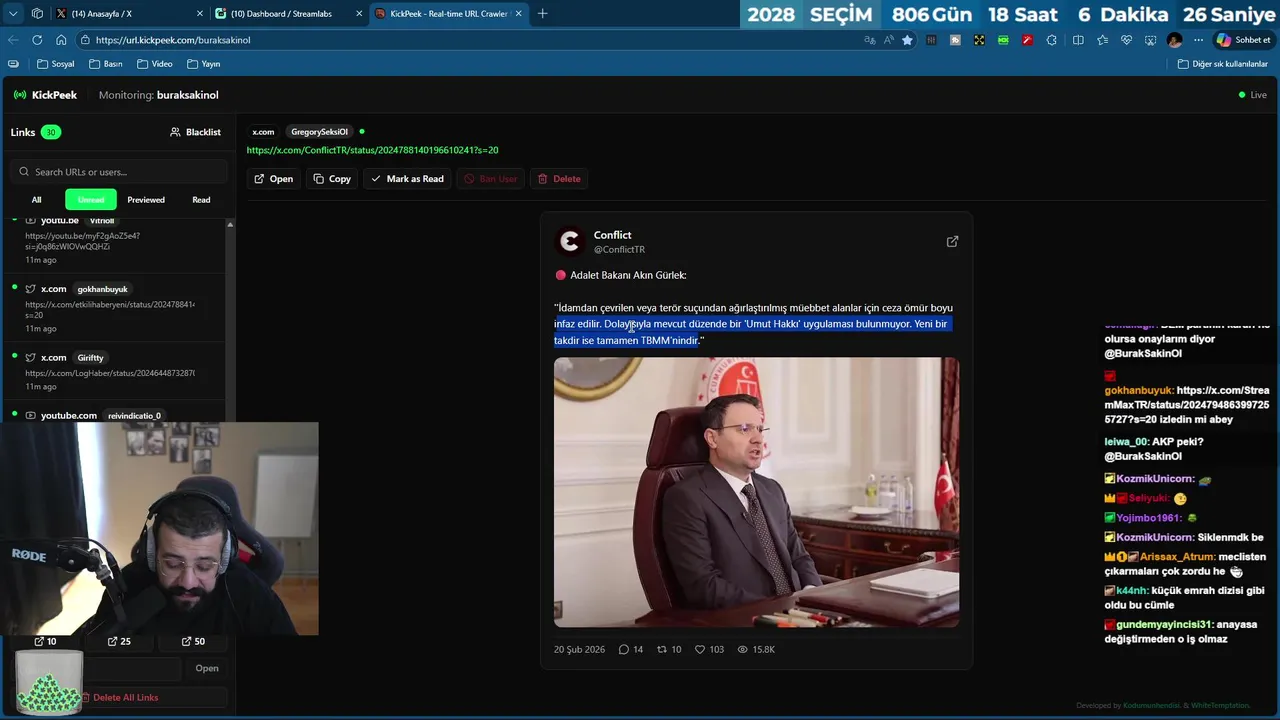
Task: Open the Sosyal bookmarks folder
Action: click(55, 64)
